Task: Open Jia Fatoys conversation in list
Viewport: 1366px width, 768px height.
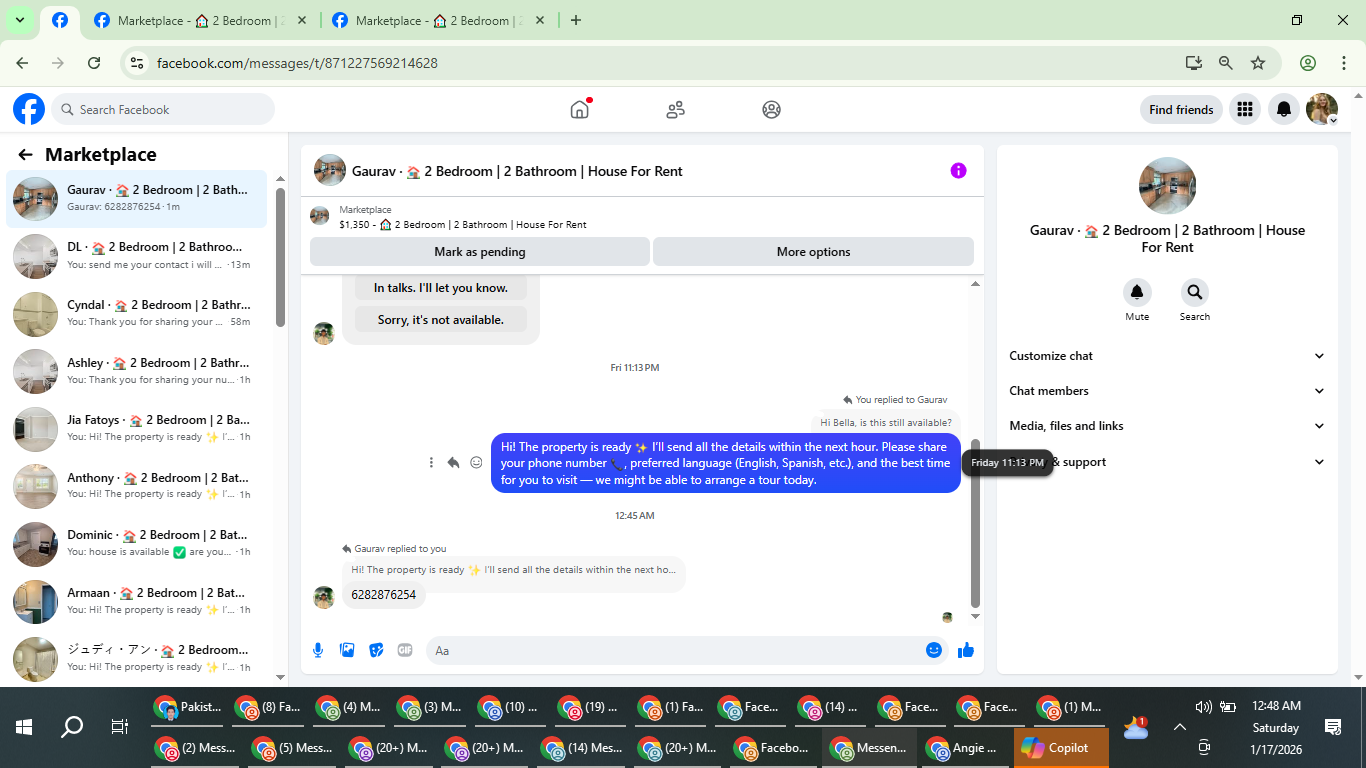Action: tap(137, 429)
